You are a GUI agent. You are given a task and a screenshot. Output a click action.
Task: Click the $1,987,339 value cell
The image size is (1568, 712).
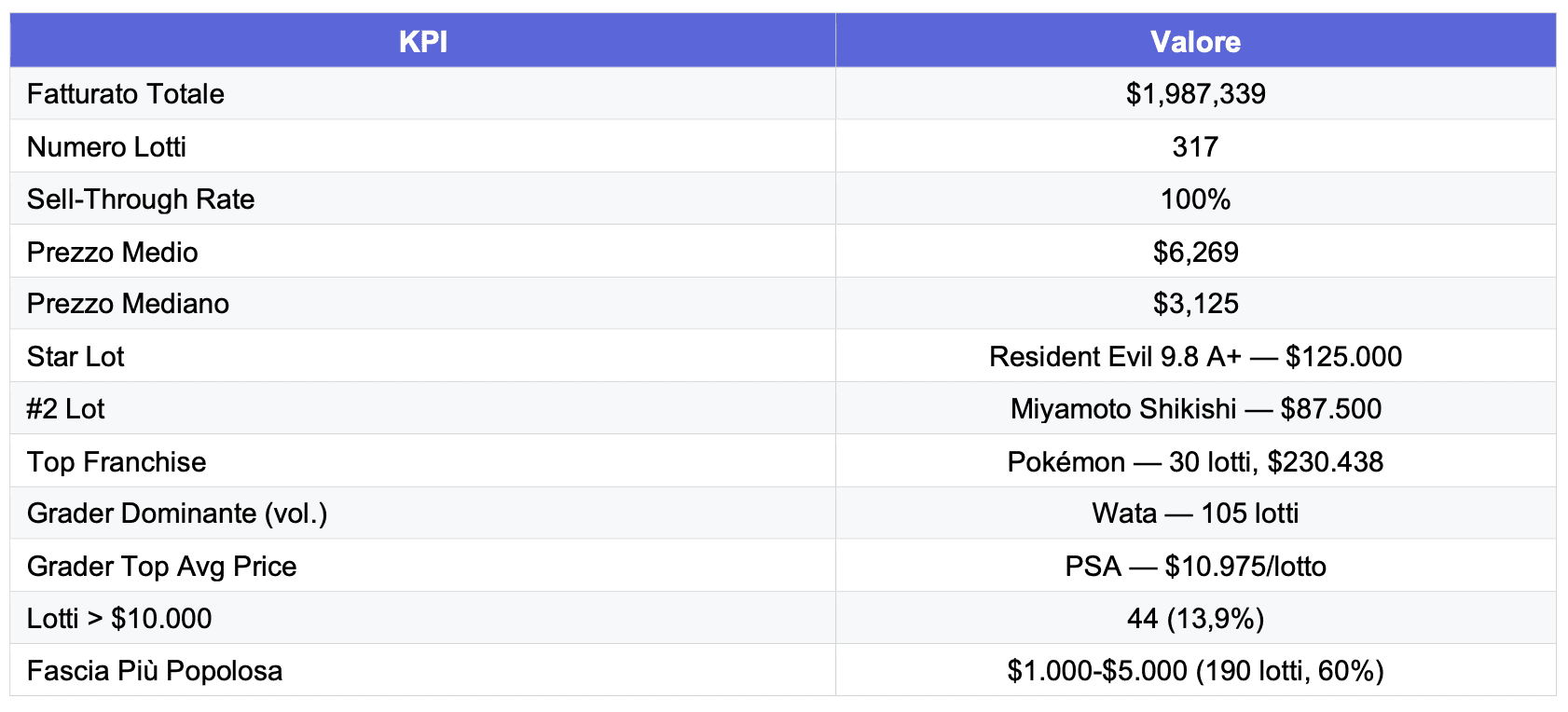[1195, 94]
